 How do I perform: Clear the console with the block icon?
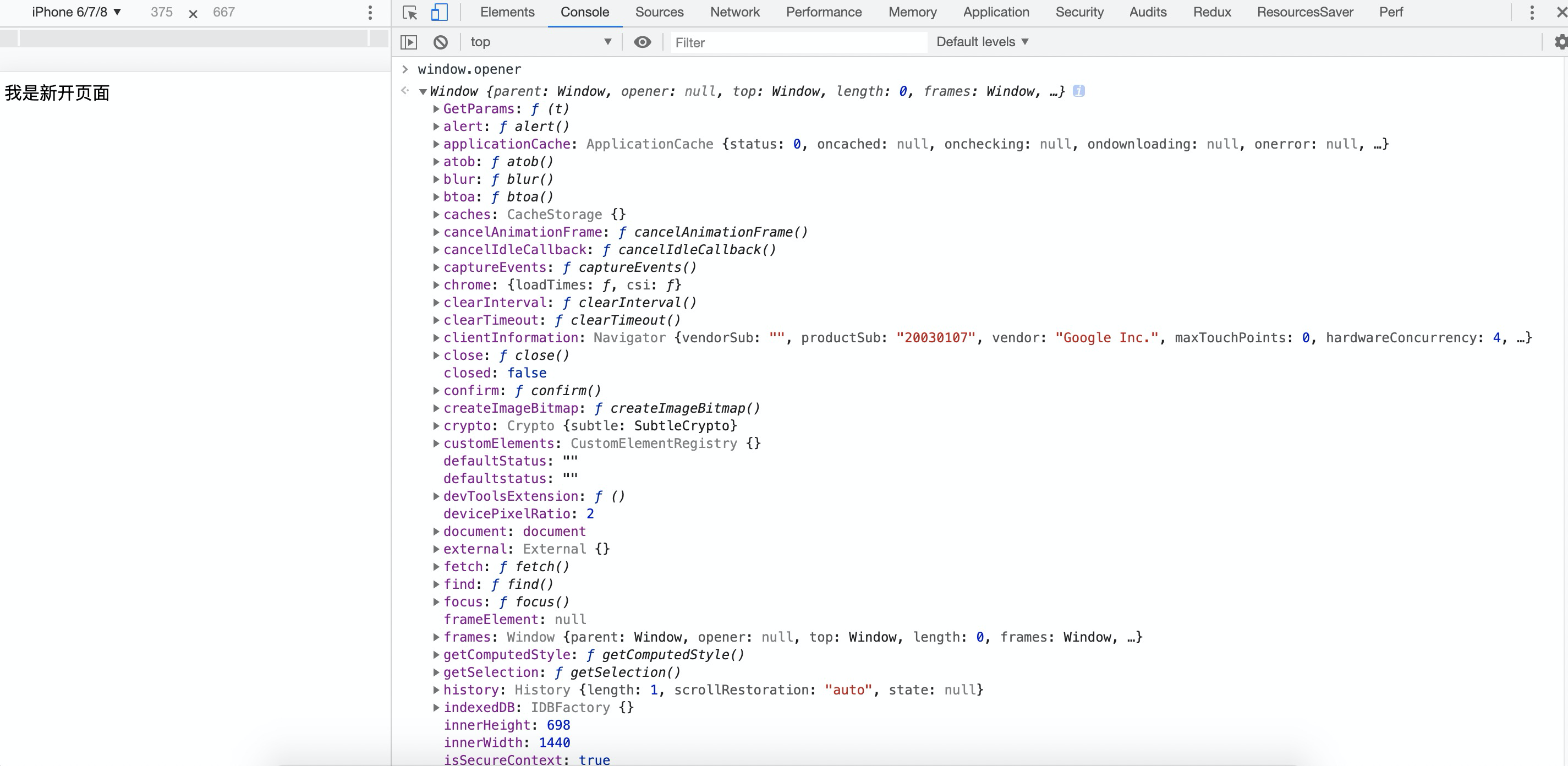(x=441, y=42)
